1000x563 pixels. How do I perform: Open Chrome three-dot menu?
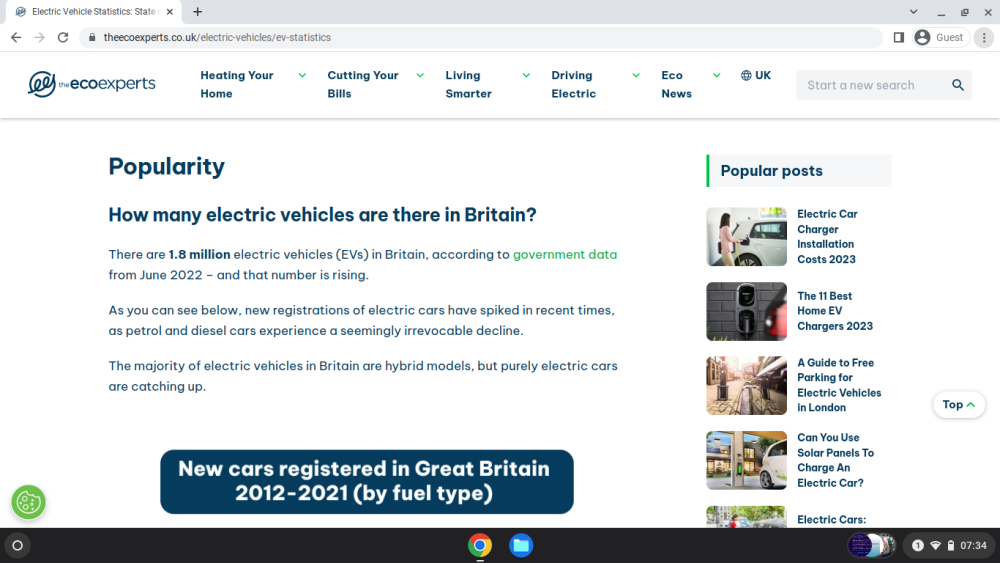tap(984, 38)
